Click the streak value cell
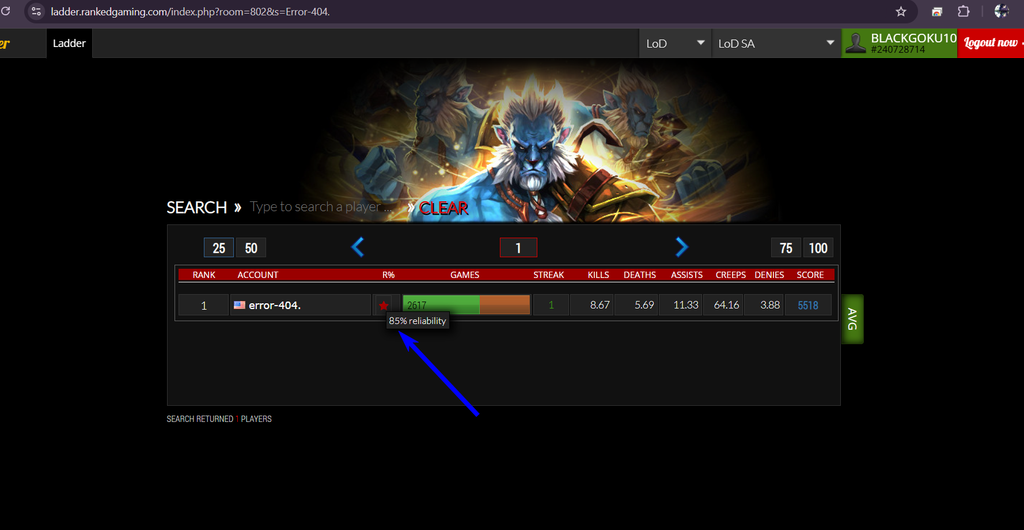The width and height of the screenshot is (1024, 530). click(551, 305)
